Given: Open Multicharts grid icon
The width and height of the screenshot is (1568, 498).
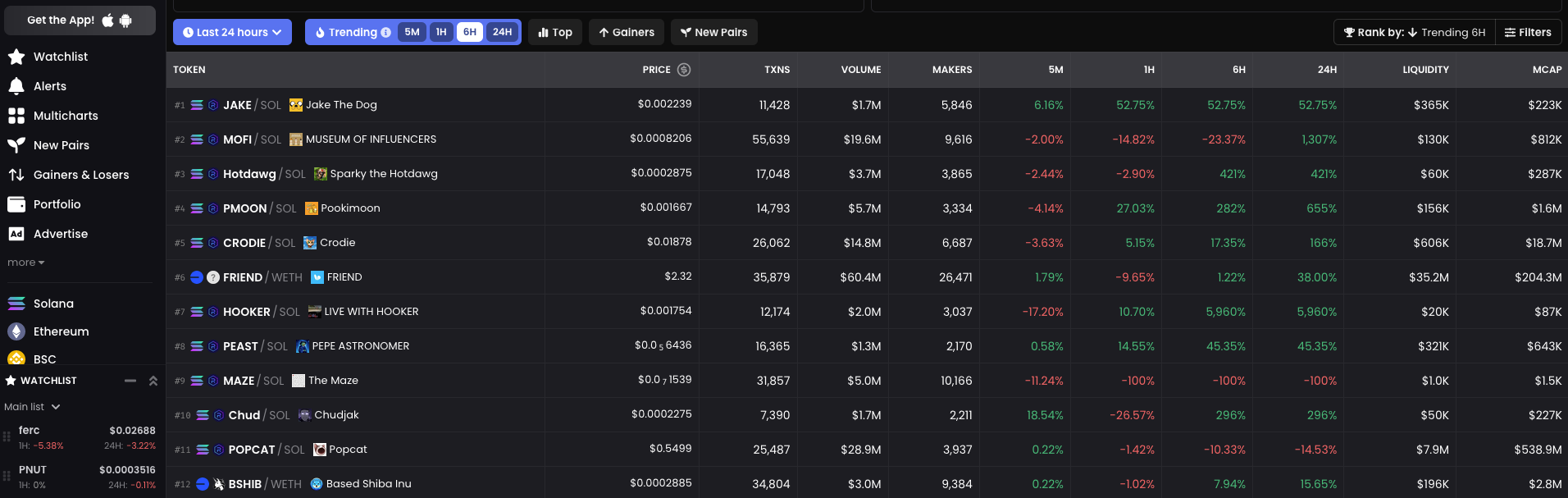Looking at the screenshot, I should coord(16,116).
